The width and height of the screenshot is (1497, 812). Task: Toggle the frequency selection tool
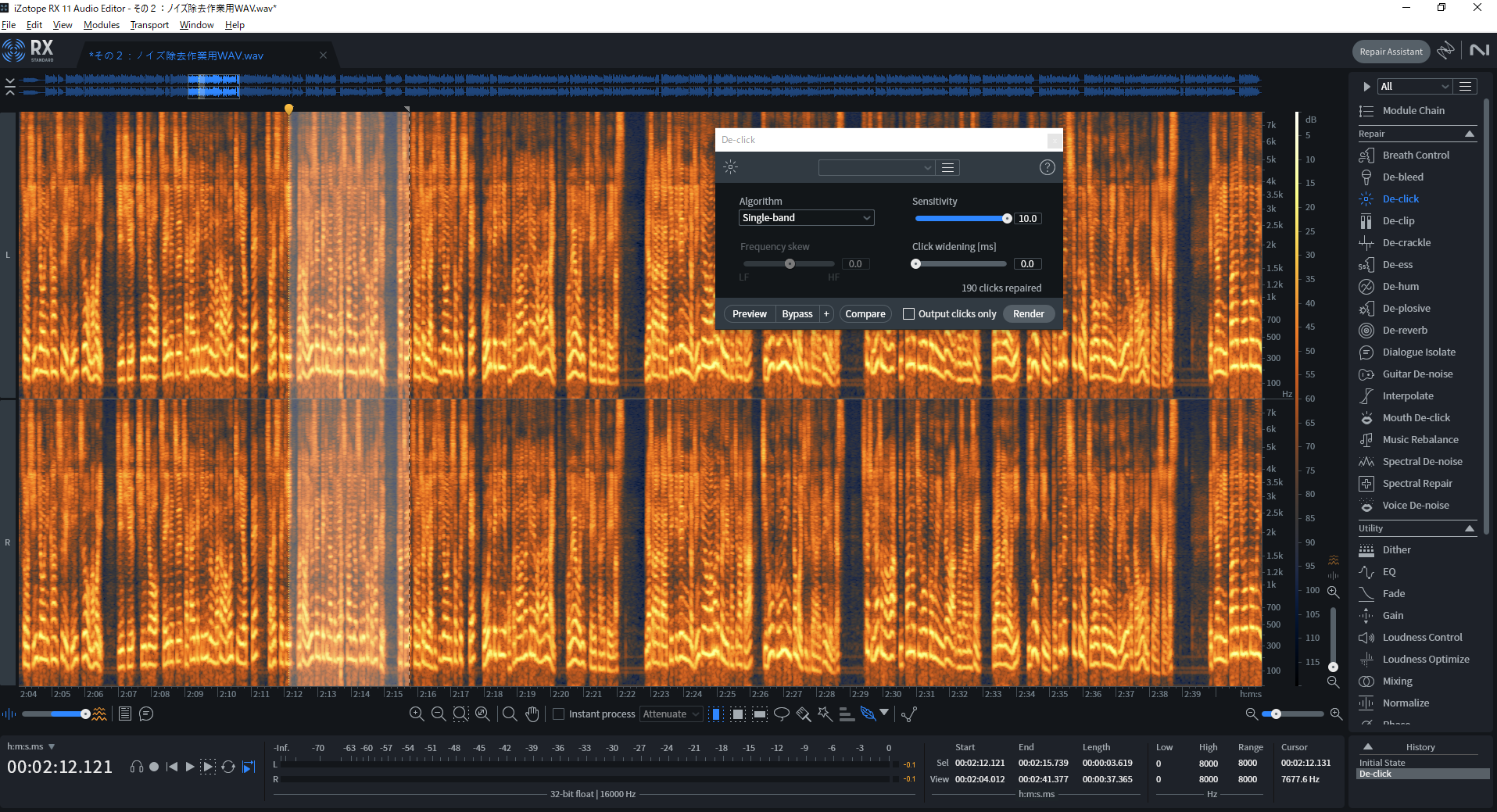point(760,714)
